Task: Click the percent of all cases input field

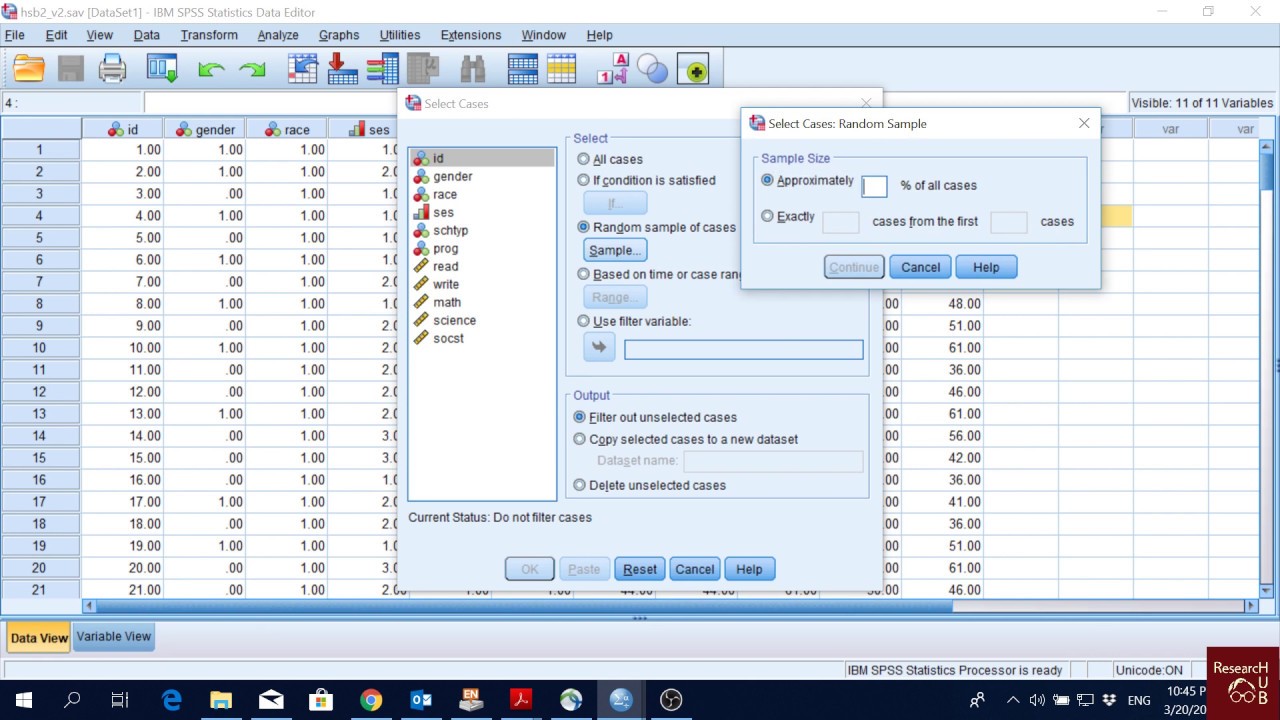Action: pyautogui.click(x=874, y=186)
